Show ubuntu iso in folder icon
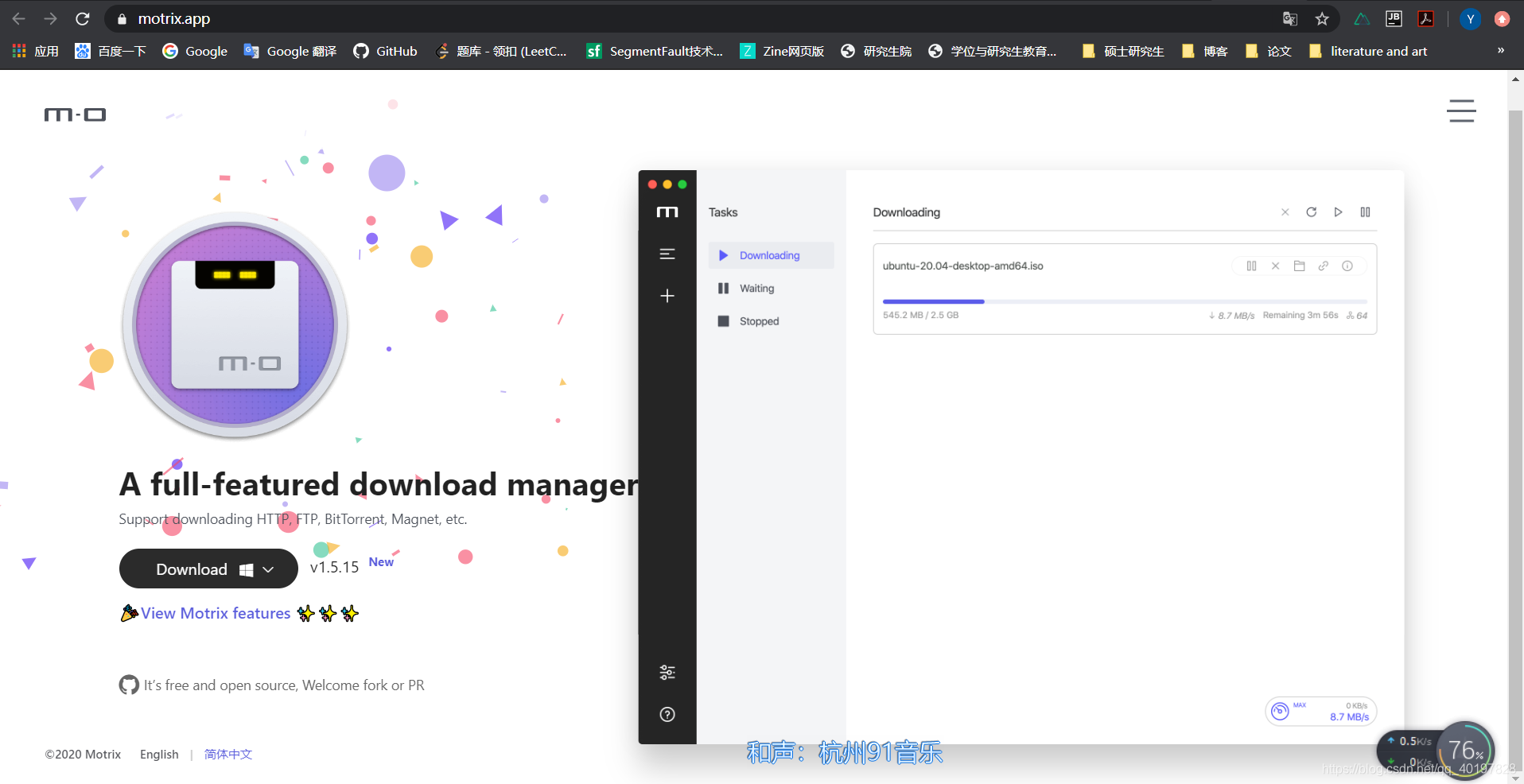This screenshot has width=1524, height=784. click(1299, 266)
